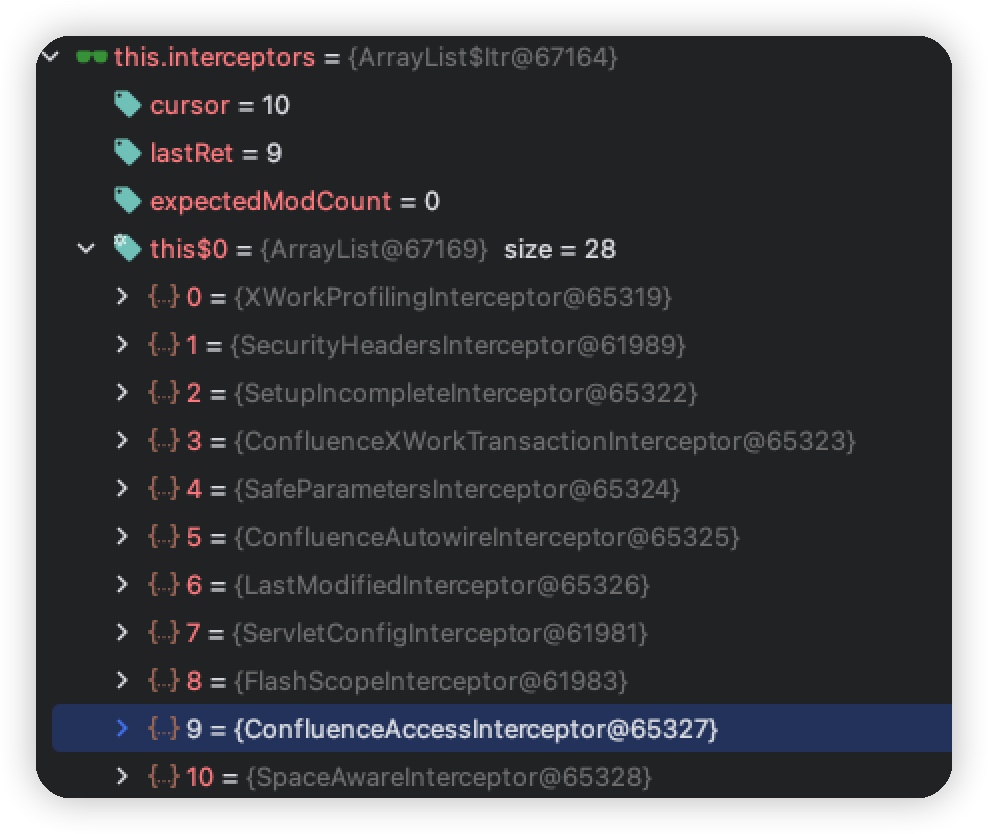This screenshot has height=834, width=988.
Task: Expand element 1 SecurityHeadersInterceptor
Action: click(x=122, y=345)
